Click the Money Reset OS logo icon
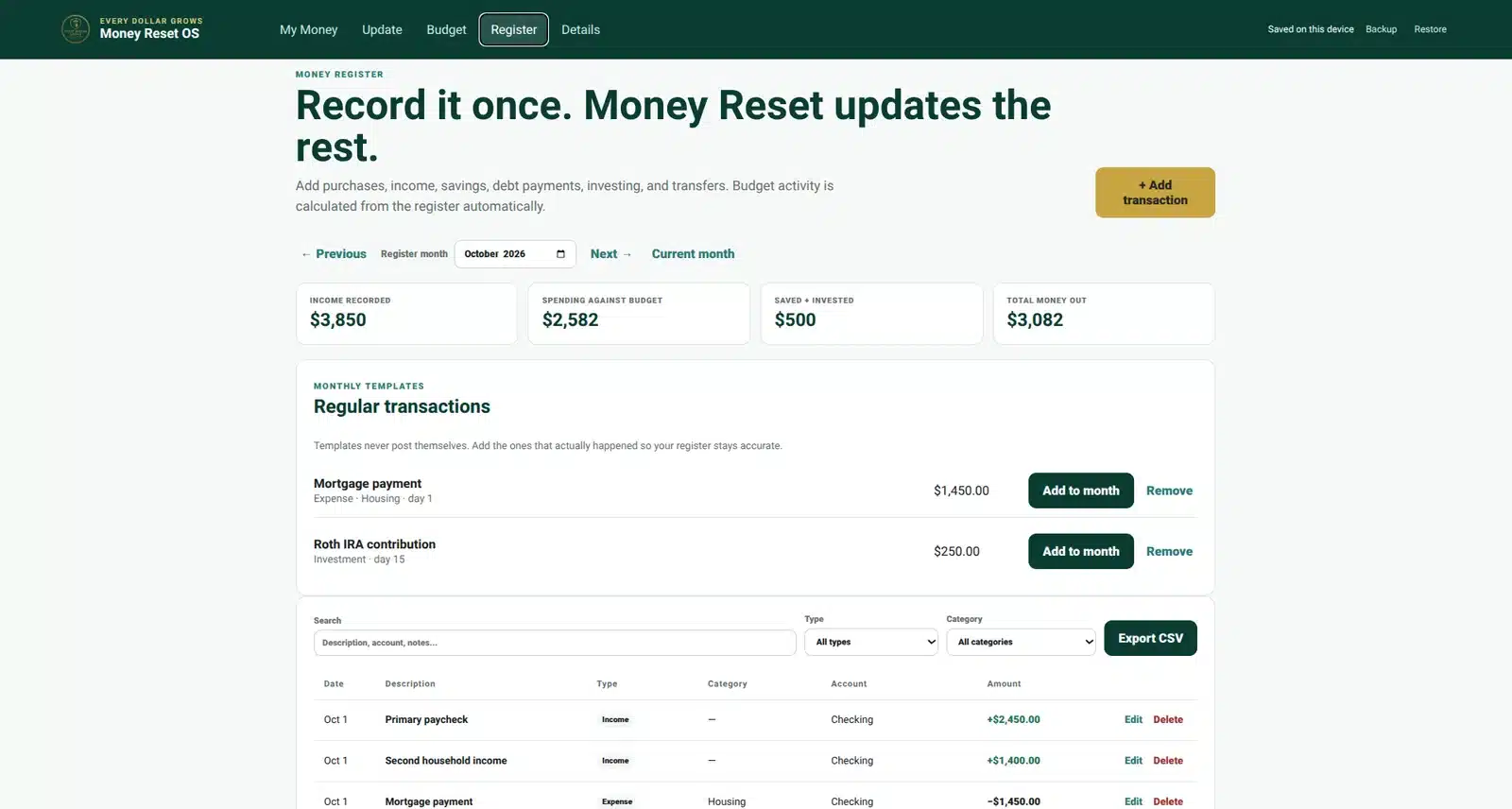 (x=76, y=29)
